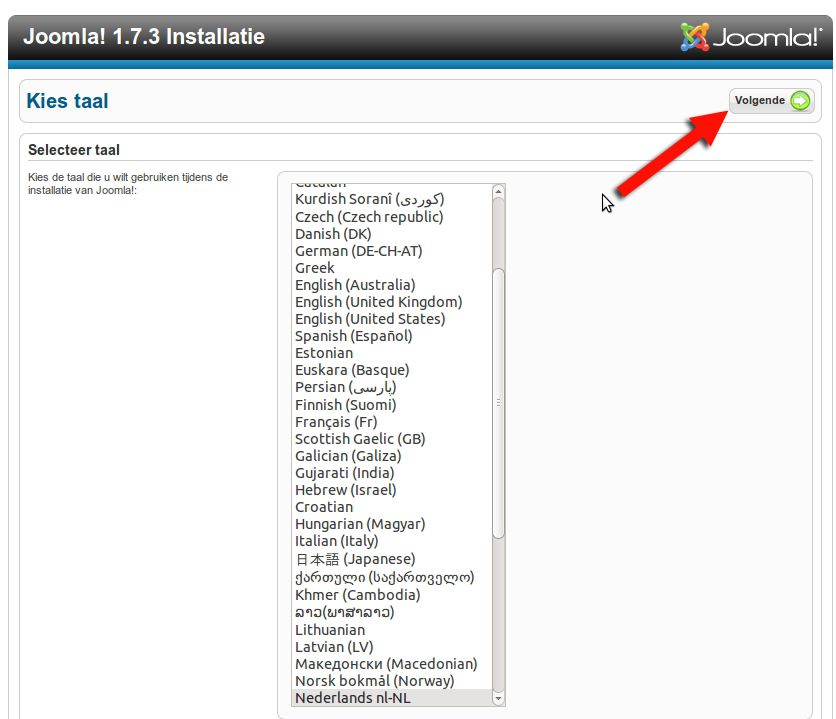Select the Lao language option
The image size is (836, 719).
[392, 612]
